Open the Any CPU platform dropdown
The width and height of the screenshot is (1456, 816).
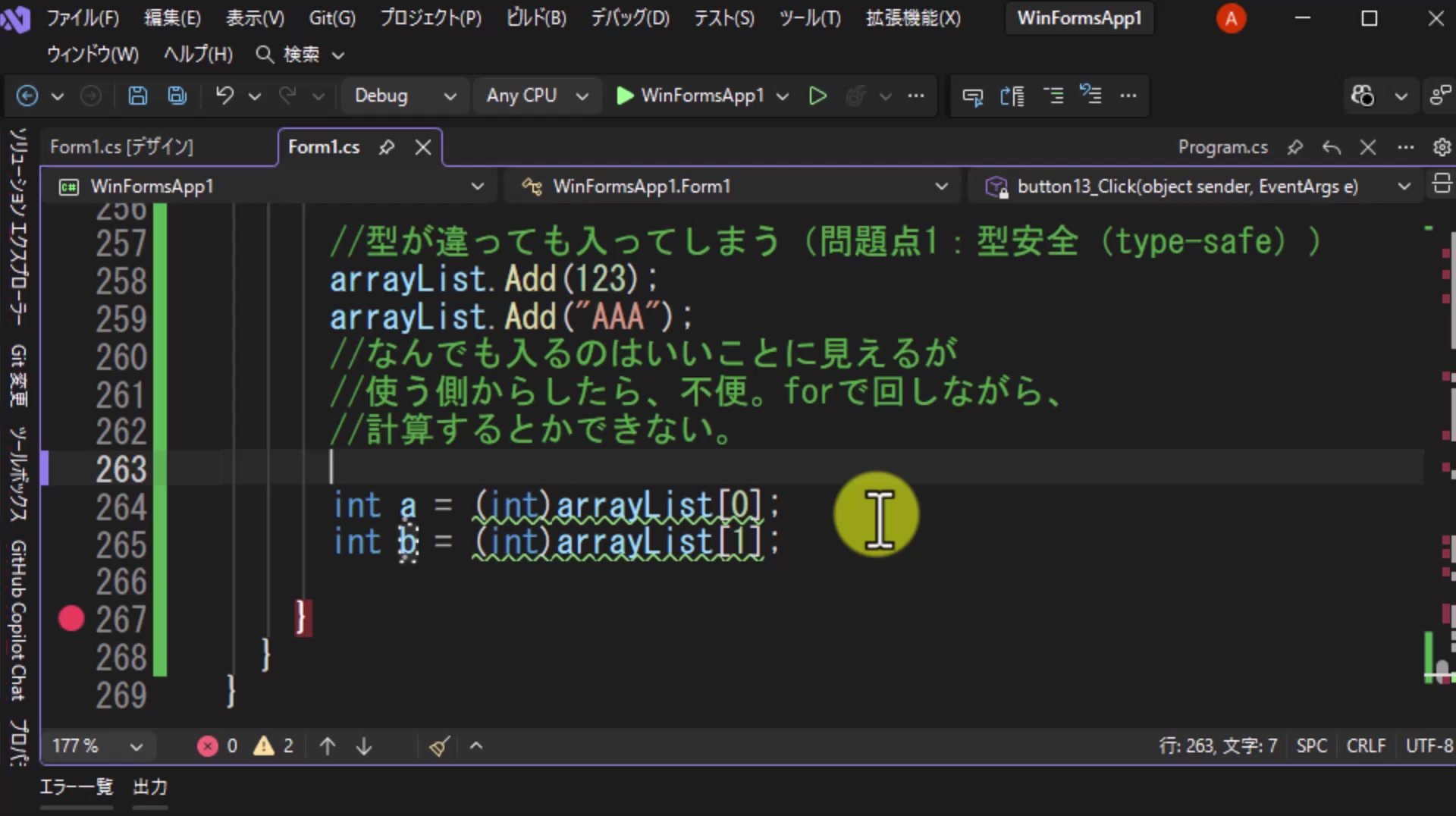[537, 96]
